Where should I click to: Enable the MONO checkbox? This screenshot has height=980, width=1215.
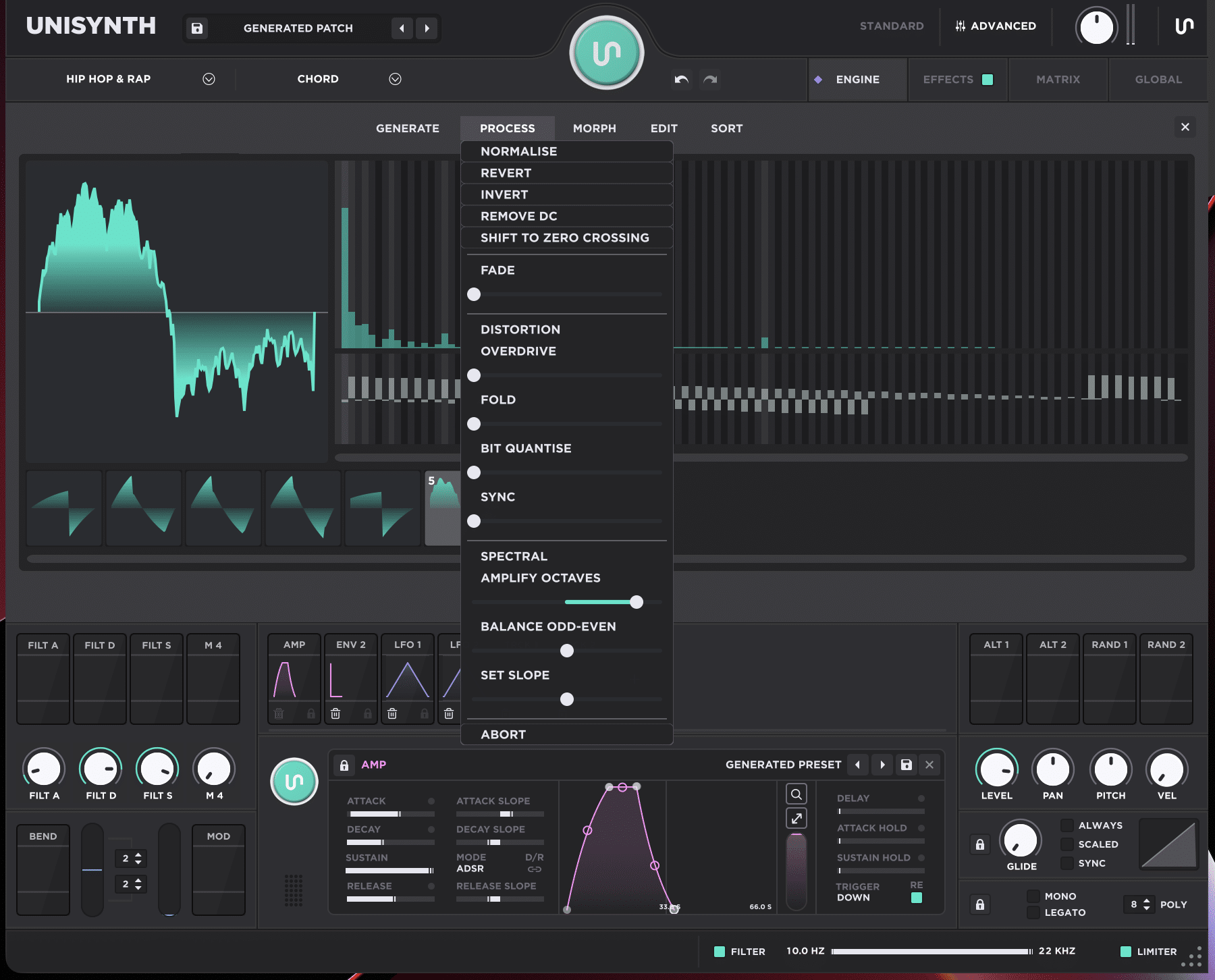click(x=1033, y=896)
